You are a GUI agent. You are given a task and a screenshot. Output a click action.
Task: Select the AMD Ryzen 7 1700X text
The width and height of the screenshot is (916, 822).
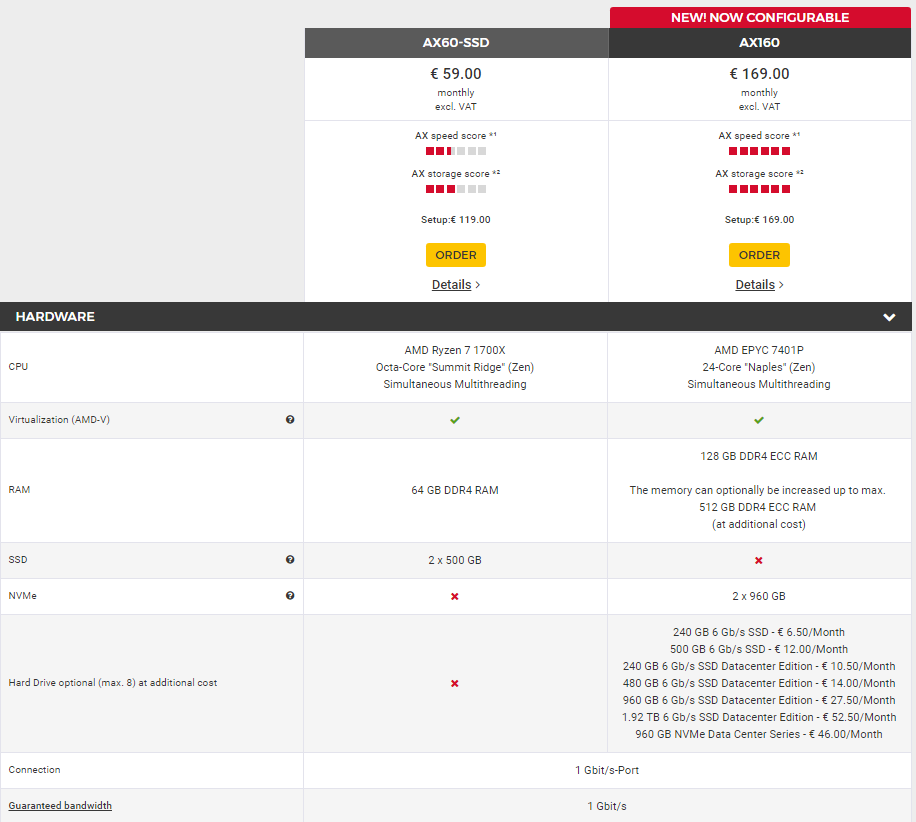pos(455,350)
